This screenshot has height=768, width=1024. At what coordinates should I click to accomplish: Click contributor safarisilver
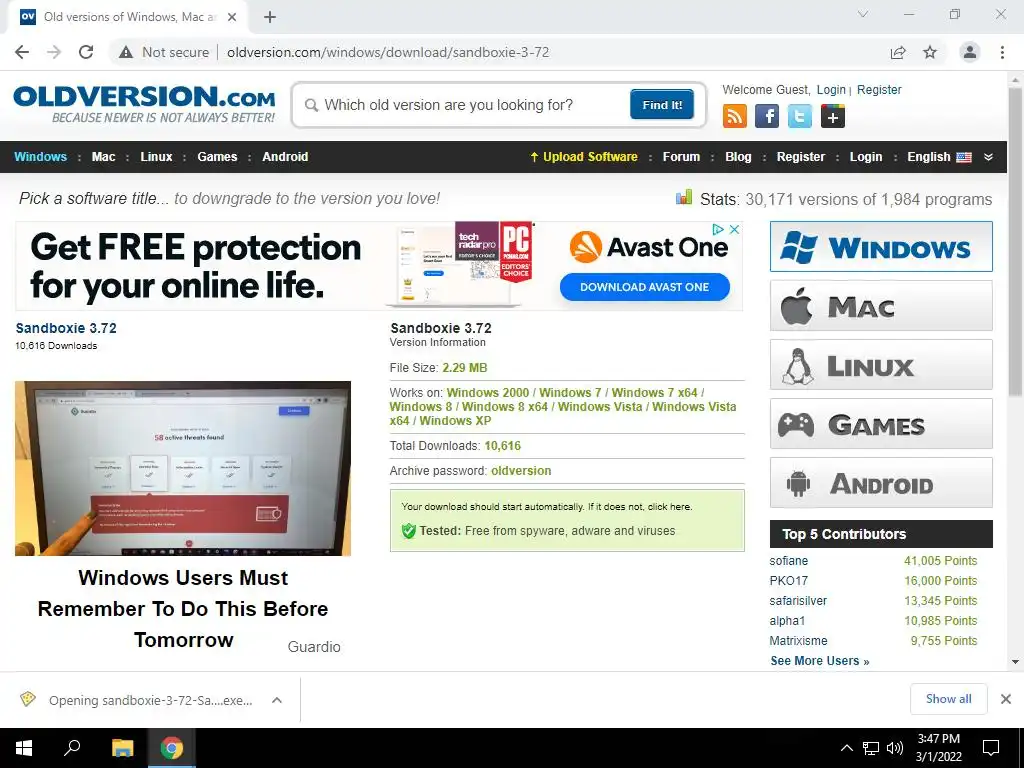[798, 601]
